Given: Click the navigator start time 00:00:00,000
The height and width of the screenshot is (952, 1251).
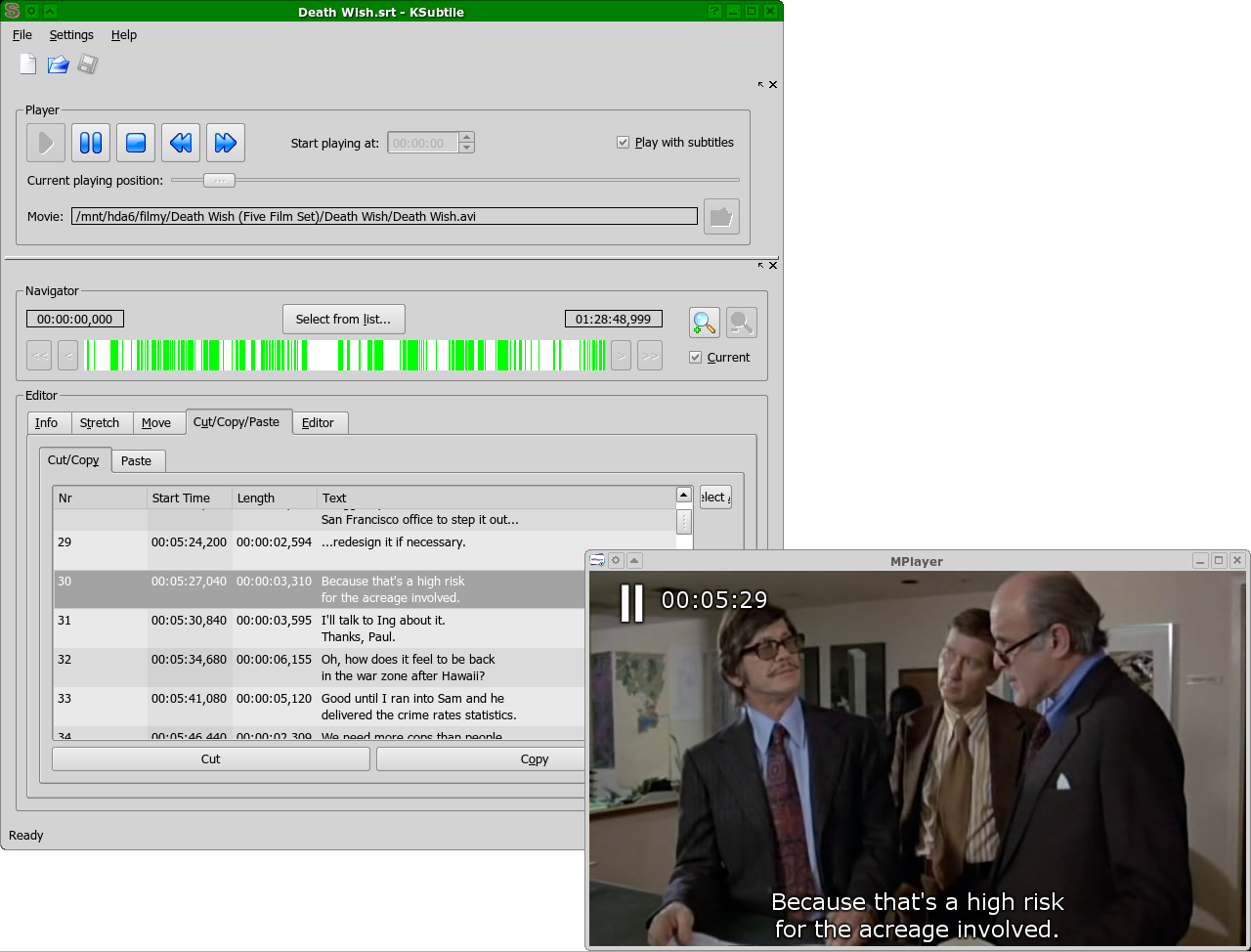Looking at the screenshot, I should coord(75,319).
